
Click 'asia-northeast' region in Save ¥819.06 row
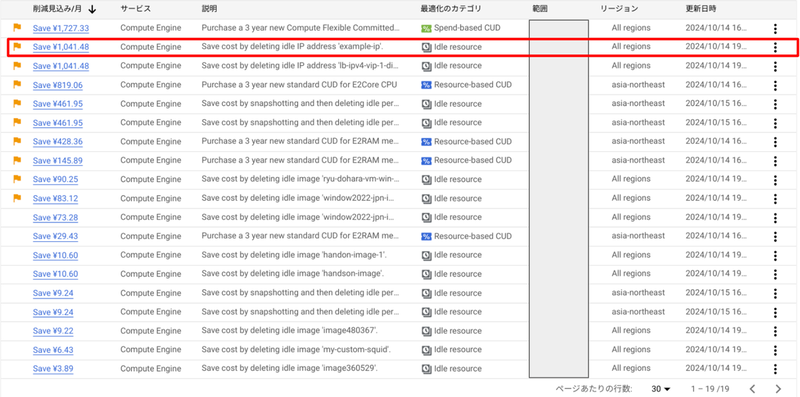(638, 85)
